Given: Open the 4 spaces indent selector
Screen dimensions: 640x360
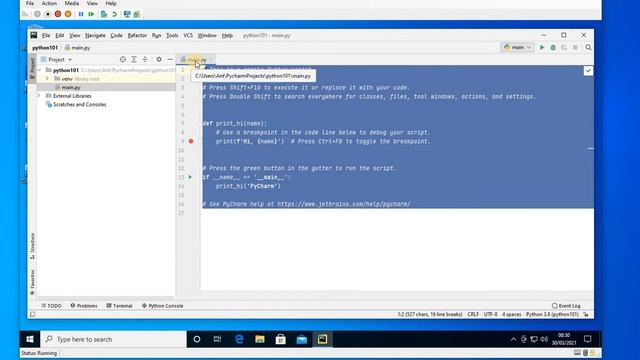Looking at the screenshot, I should 511,314.
